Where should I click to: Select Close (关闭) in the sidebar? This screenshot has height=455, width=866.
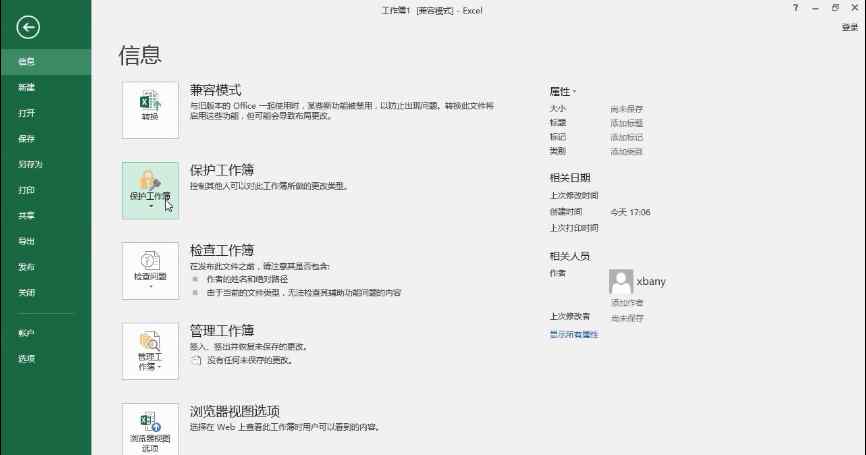click(46, 292)
